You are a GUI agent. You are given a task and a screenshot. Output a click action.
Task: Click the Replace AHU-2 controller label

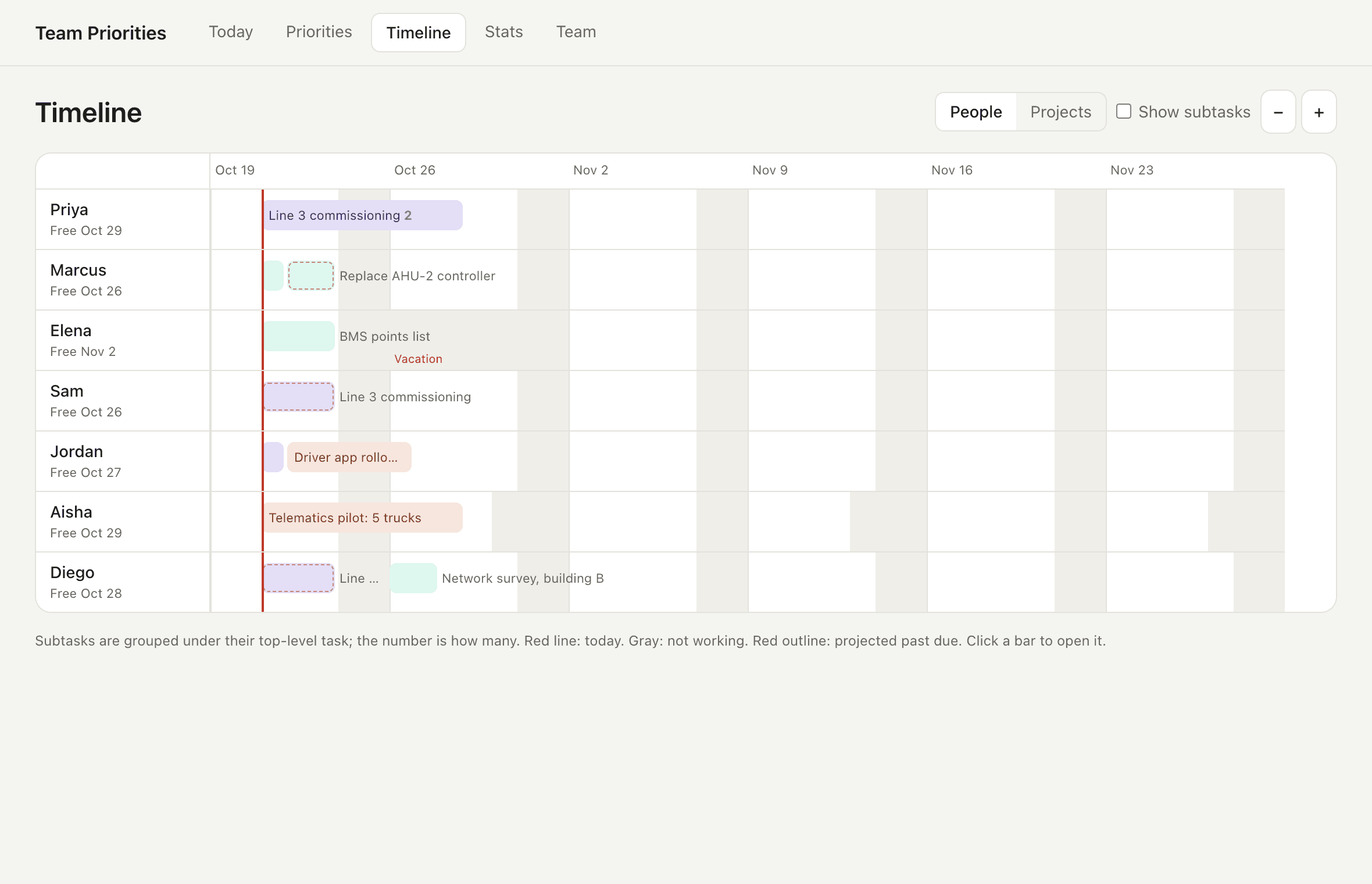[417, 276]
